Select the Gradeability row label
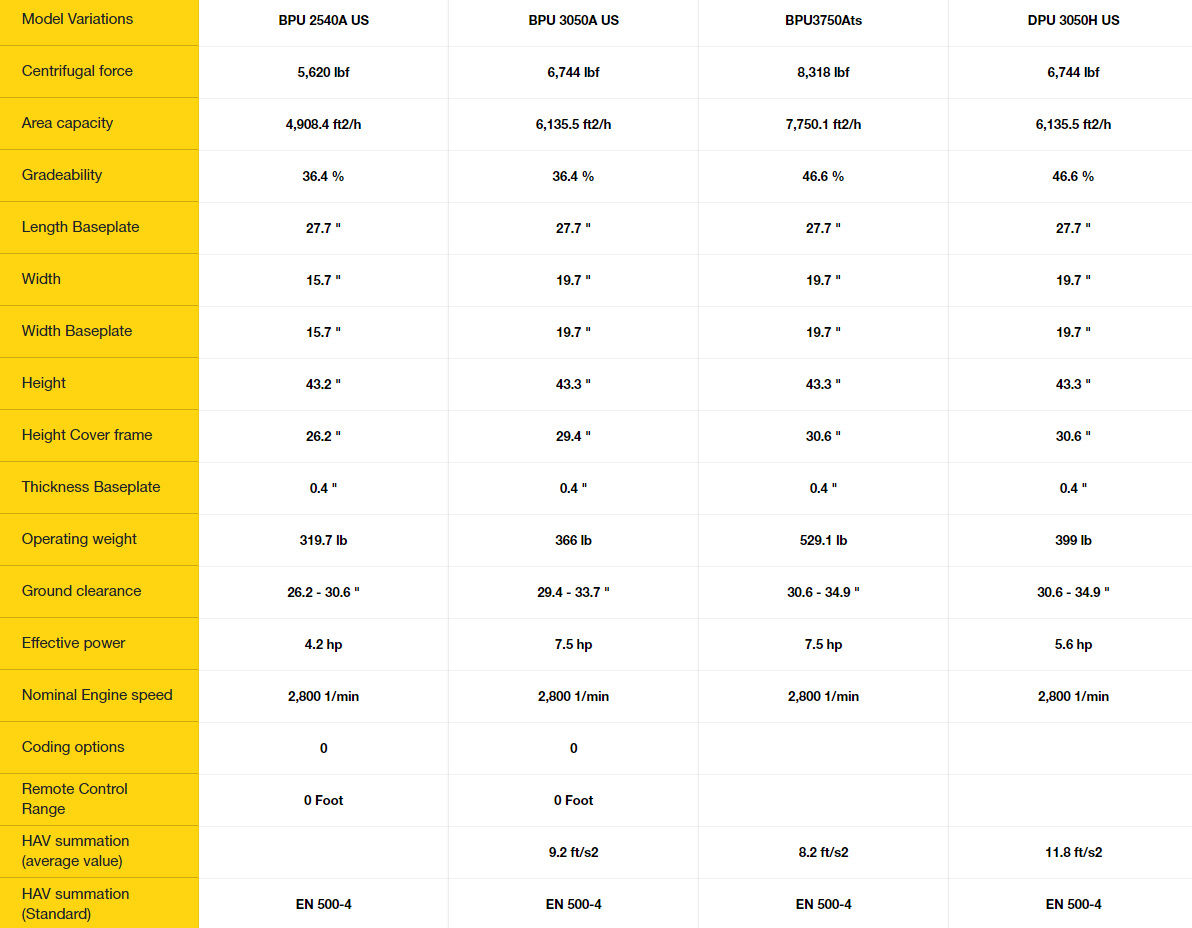Screen dimensions: 1192x928 click(x=62, y=175)
